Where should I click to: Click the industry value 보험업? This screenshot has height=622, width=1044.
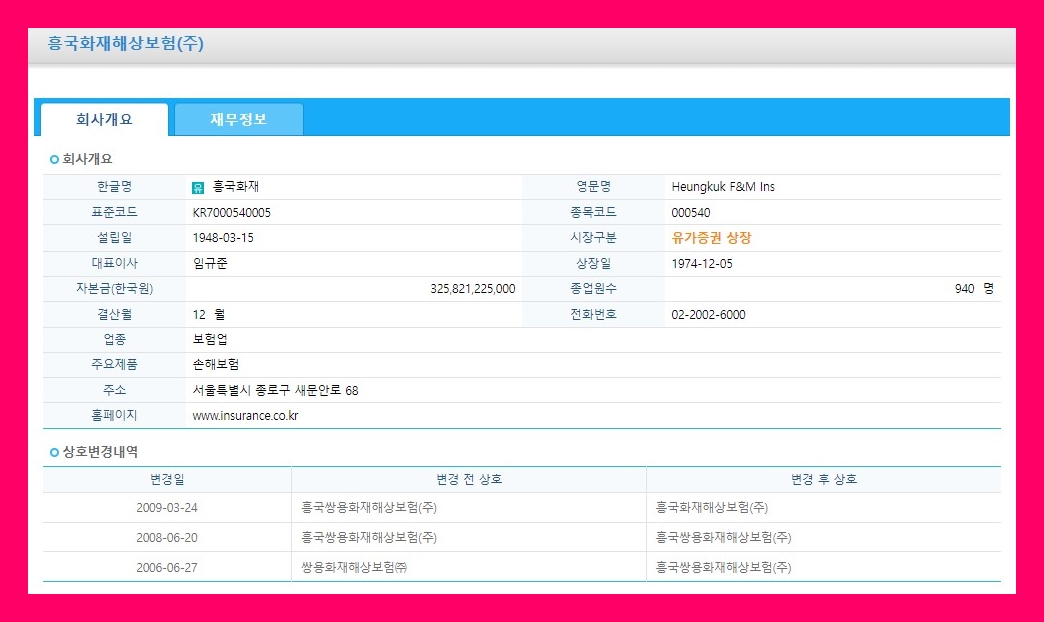click(x=210, y=340)
